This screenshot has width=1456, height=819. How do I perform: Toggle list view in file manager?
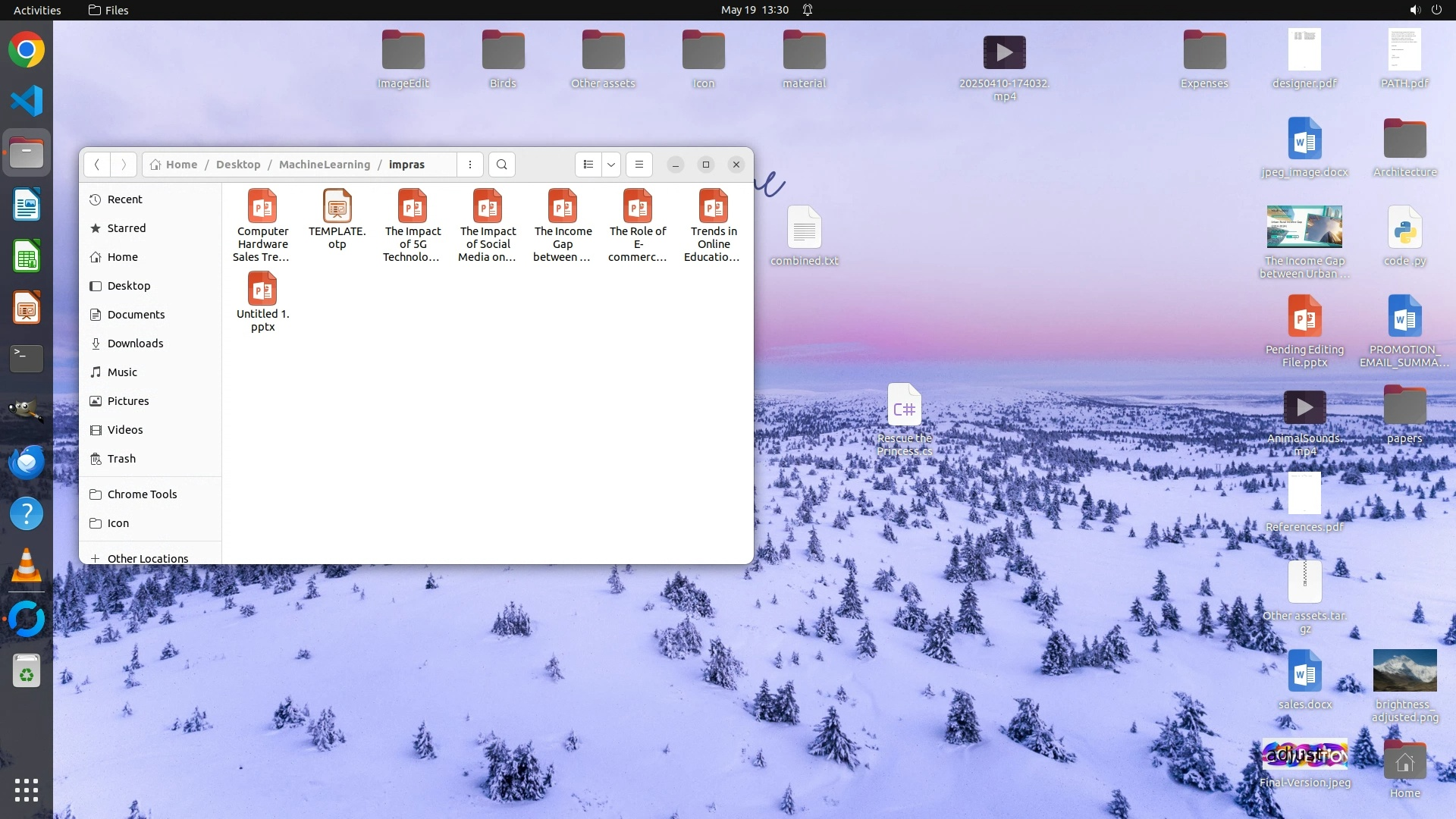pos(588,165)
